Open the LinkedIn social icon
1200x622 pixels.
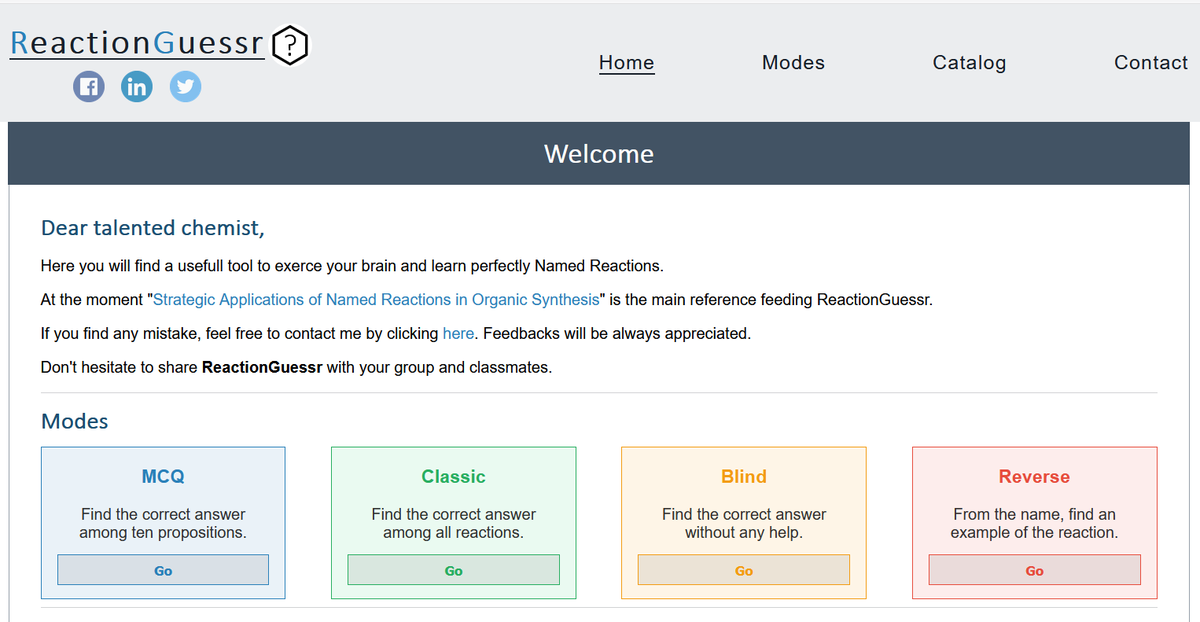137,86
